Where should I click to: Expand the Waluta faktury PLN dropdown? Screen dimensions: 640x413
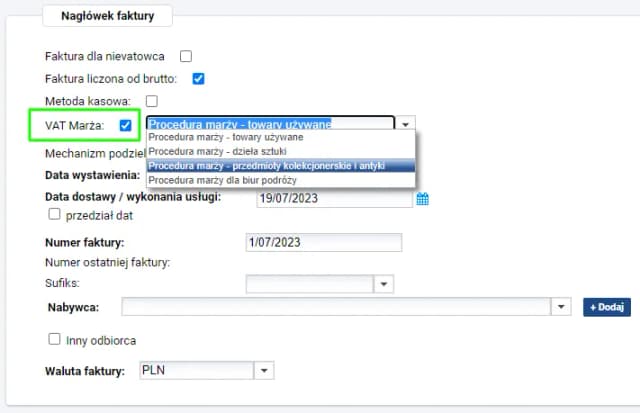264,371
